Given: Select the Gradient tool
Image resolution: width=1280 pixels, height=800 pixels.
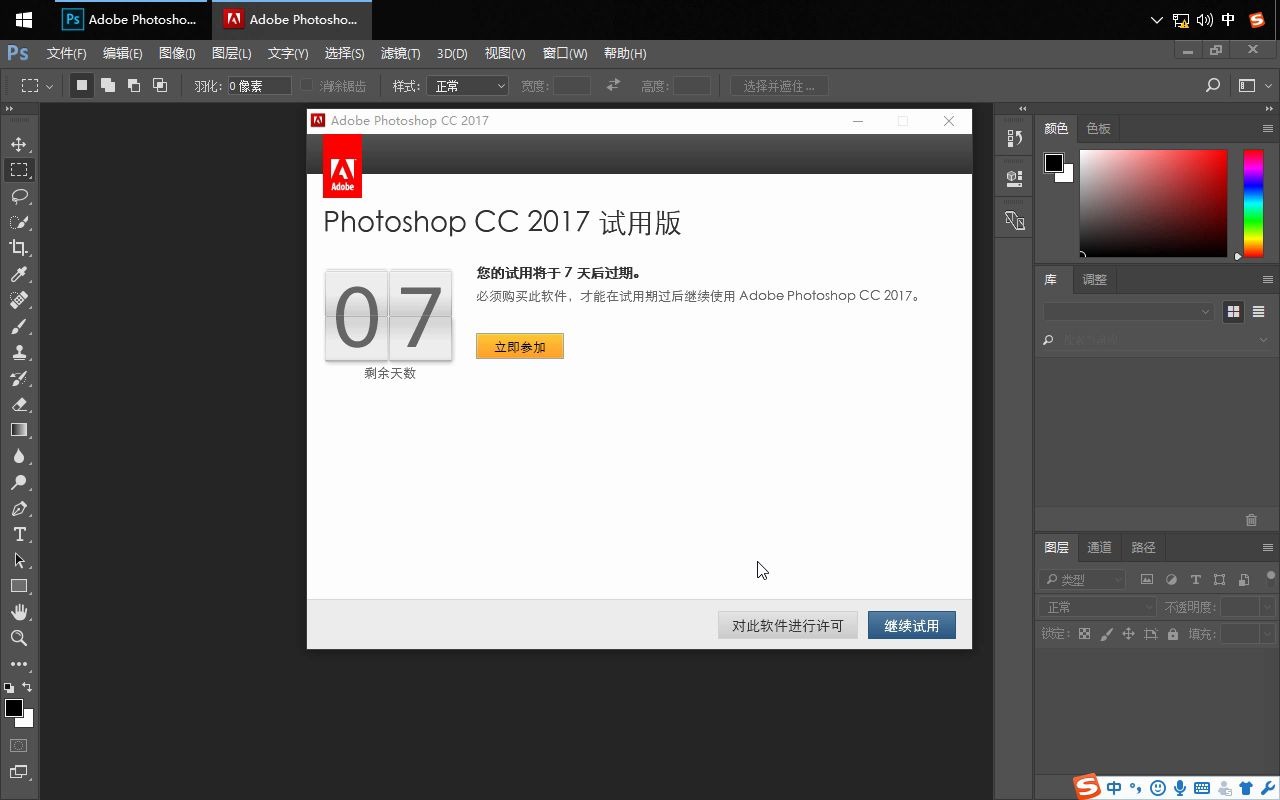Looking at the screenshot, I should [20, 430].
